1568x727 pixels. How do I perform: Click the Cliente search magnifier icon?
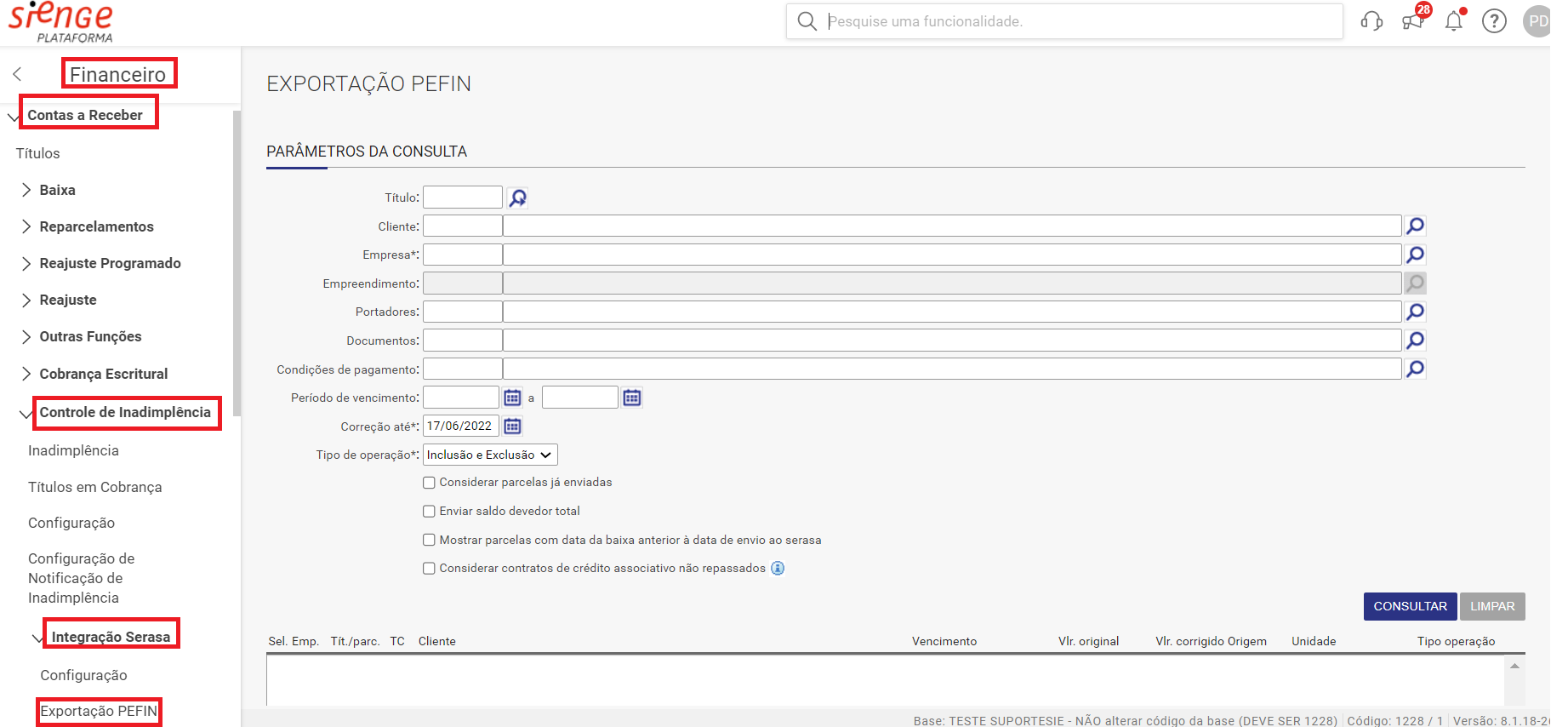1415,226
